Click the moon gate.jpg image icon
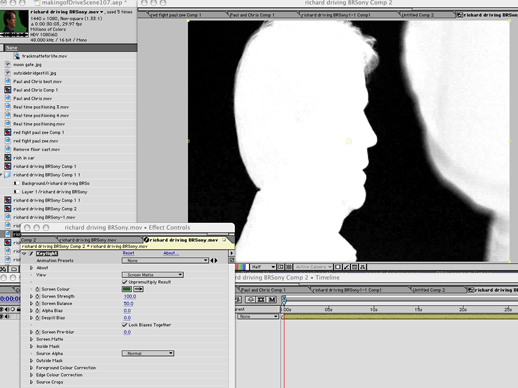This screenshot has width=518, height=388. (8, 64)
